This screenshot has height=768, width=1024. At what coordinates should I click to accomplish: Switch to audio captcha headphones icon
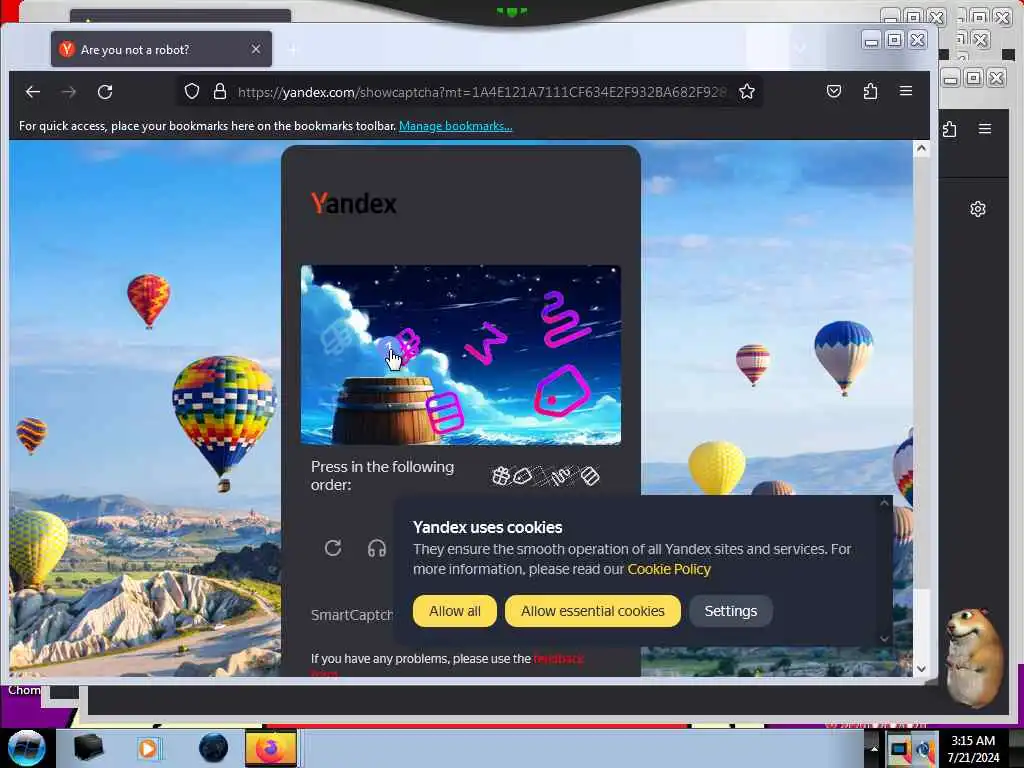(377, 549)
